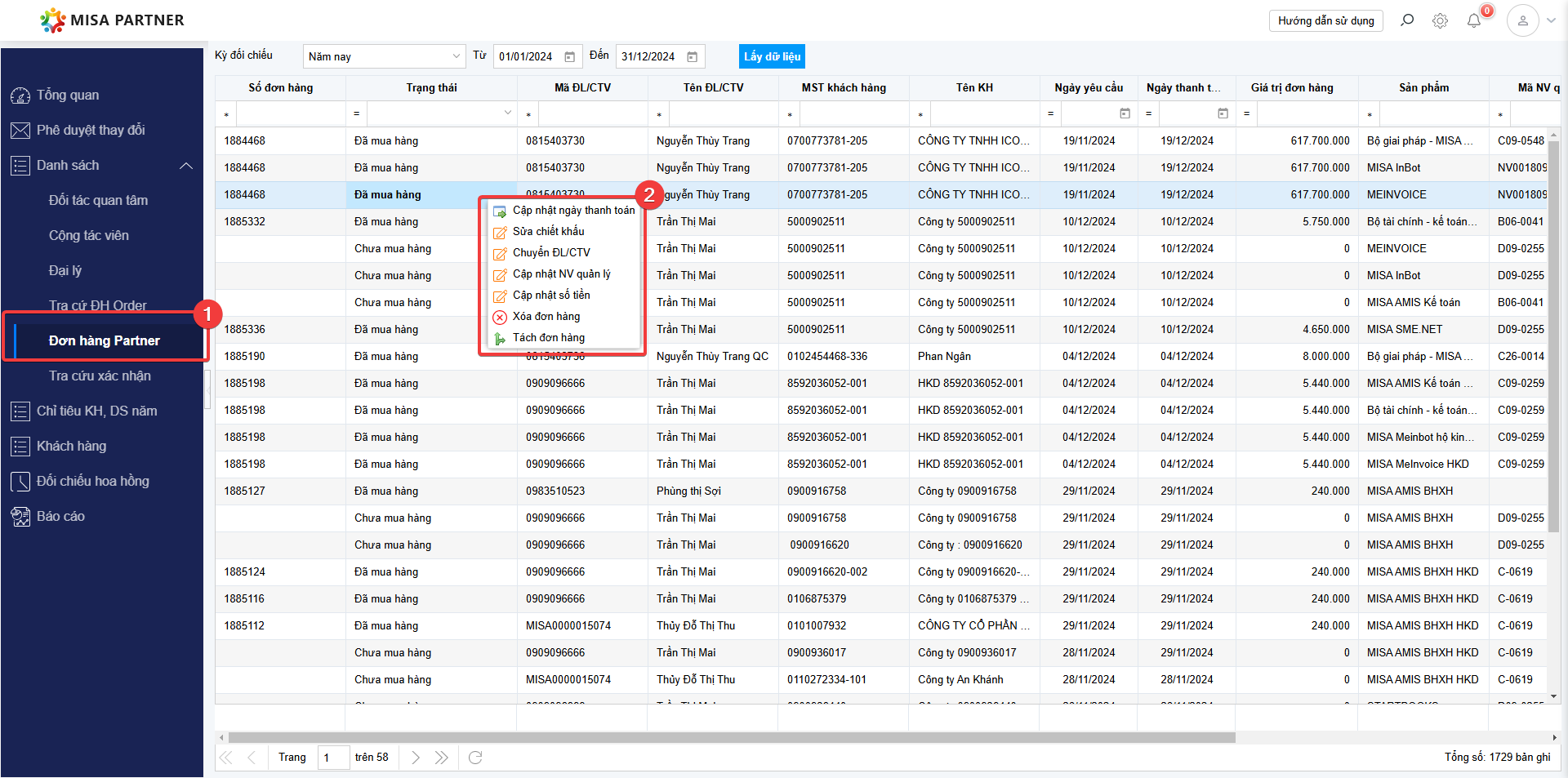1568x778 pixels.
Task: Open the Đối chiếu hoa hồng icon
Action: tap(20, 482)
